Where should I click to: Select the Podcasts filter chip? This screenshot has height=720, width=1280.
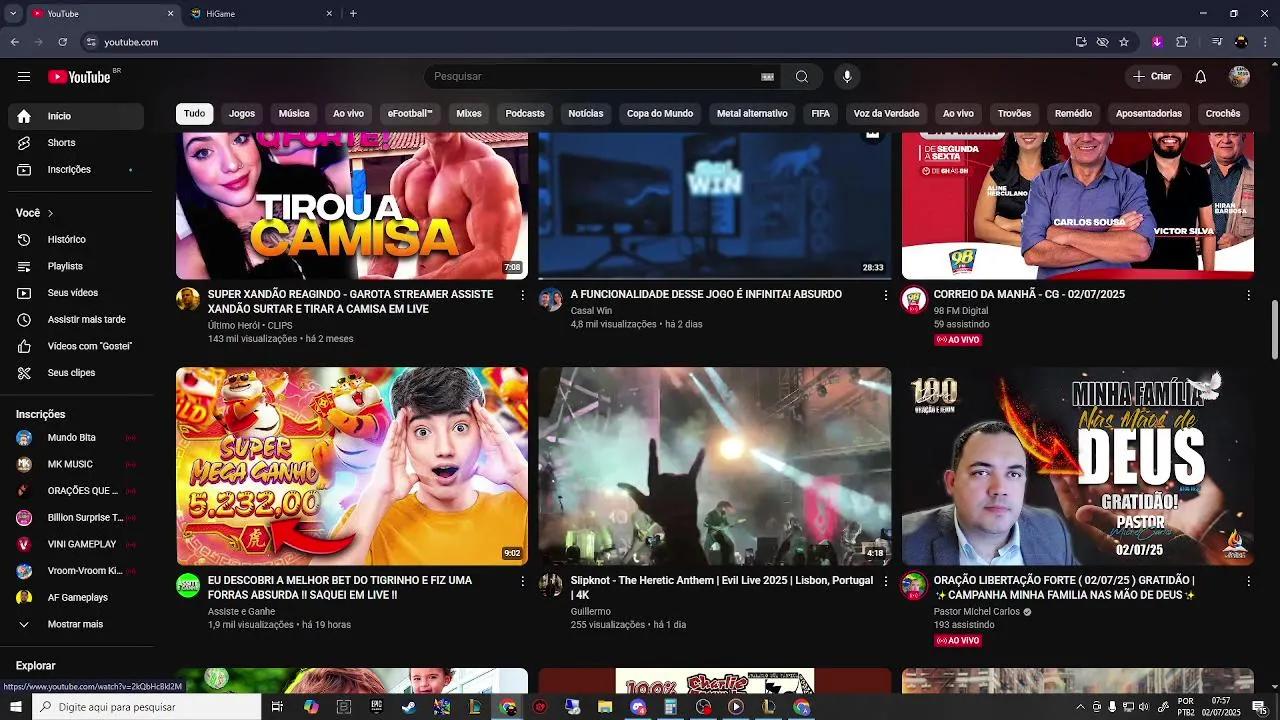coord(525,114)
